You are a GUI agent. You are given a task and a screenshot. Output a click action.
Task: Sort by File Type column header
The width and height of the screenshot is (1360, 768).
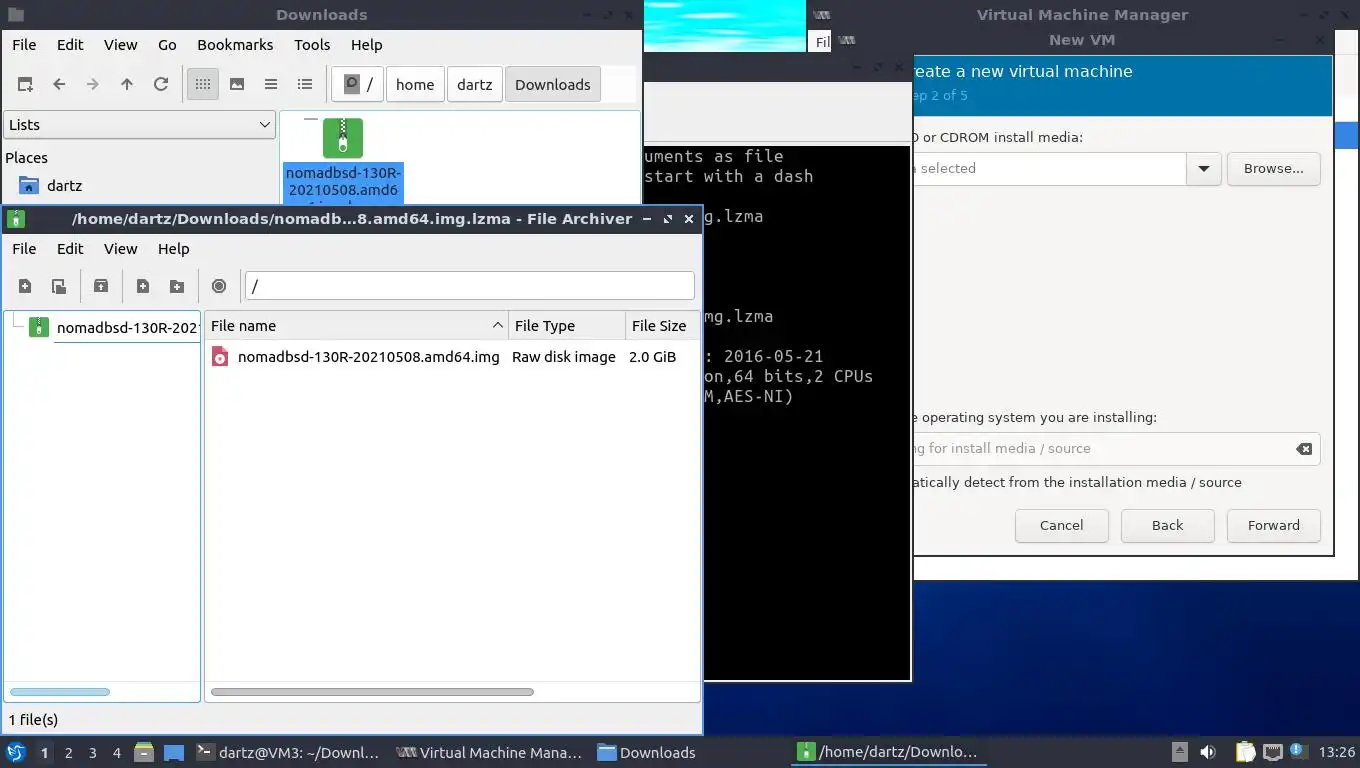click(x=565, y=326)
